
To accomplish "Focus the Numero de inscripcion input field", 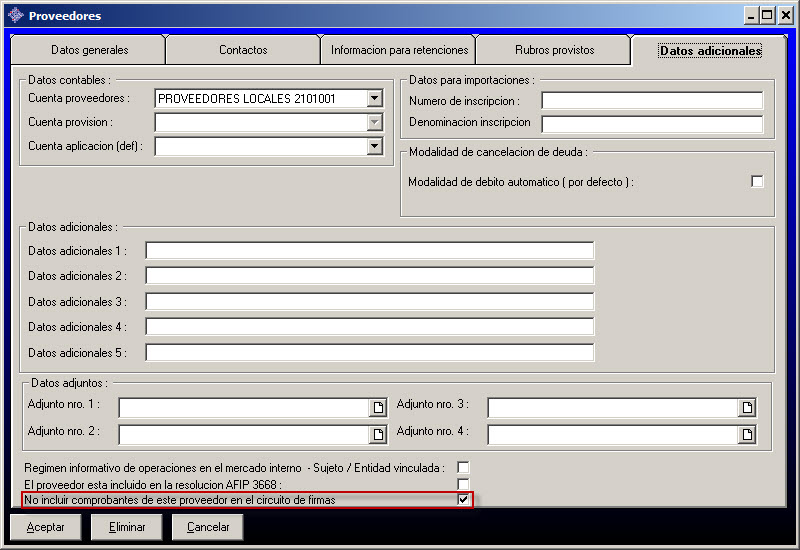I will (652, 100).
